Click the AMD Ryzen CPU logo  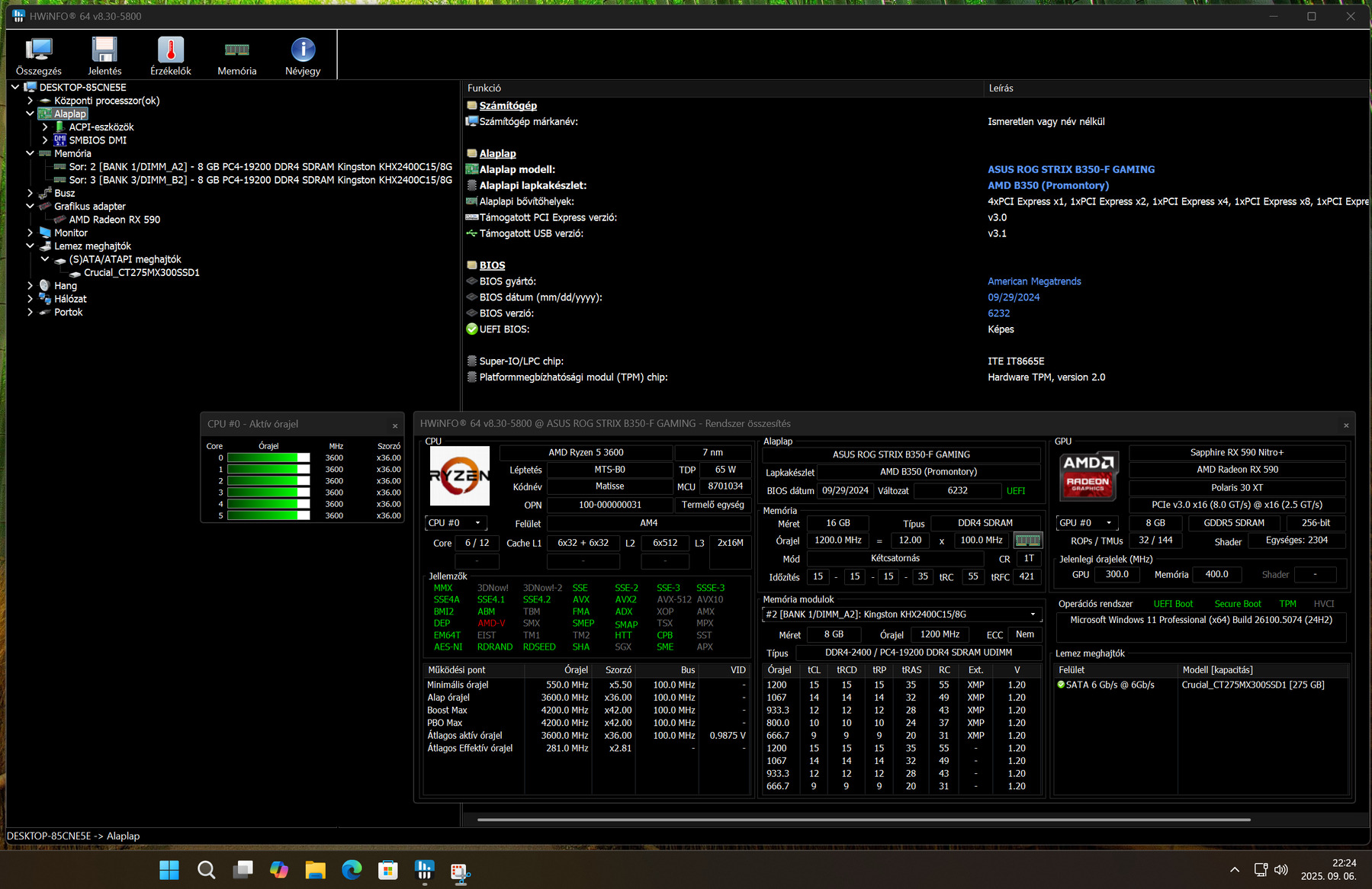460,476
